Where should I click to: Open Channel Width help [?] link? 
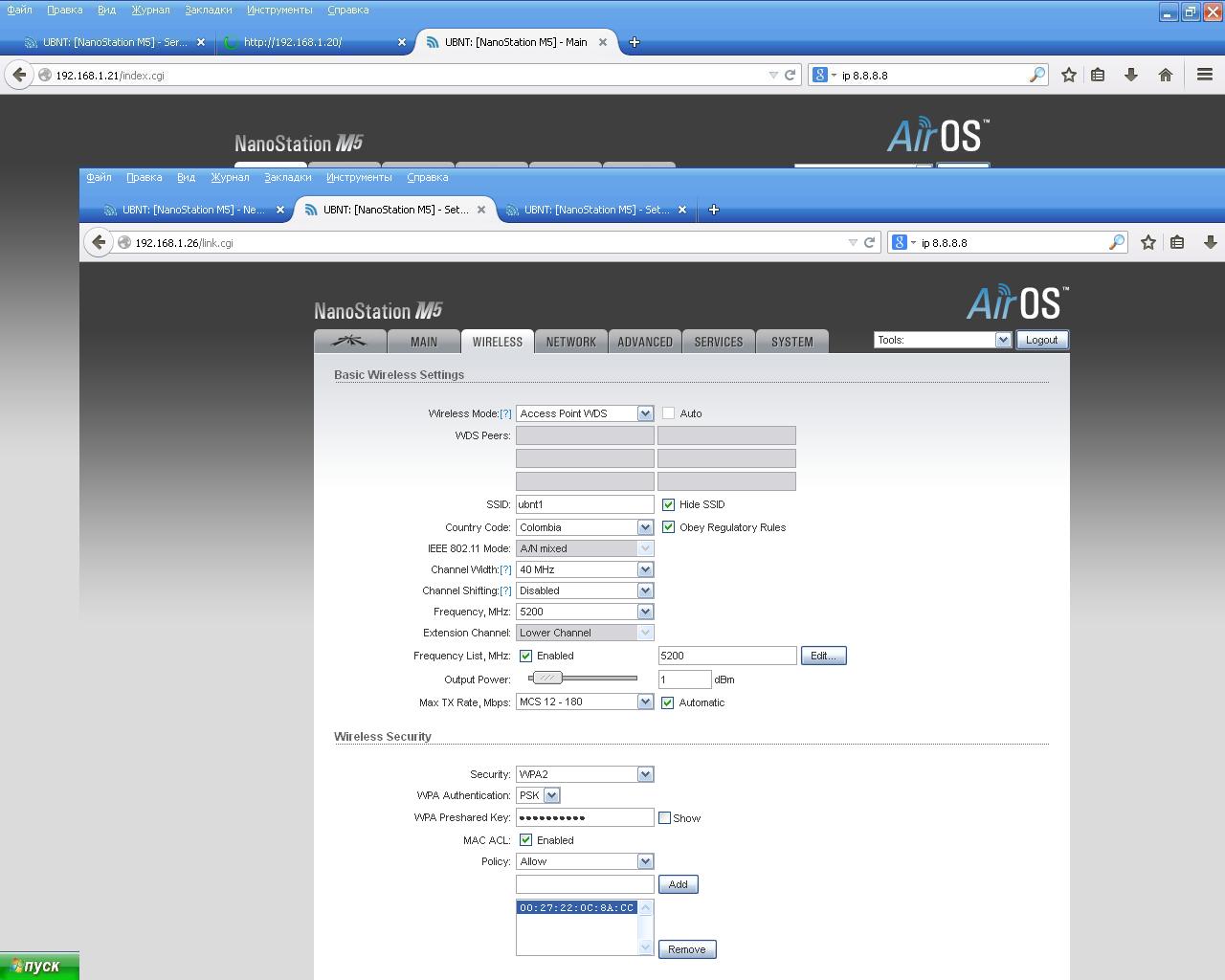505,569
